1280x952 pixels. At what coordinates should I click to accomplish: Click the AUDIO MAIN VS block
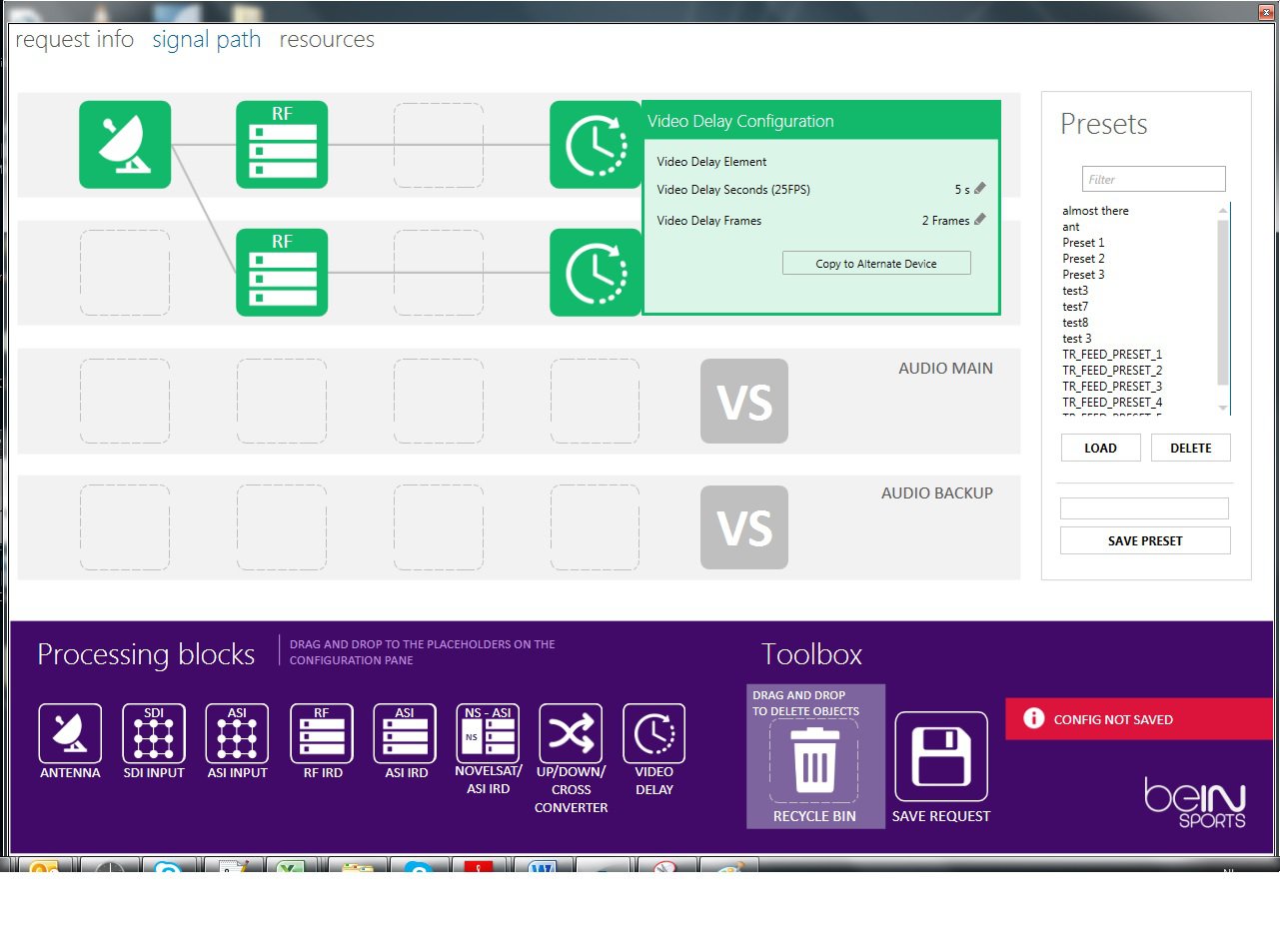(744, 402)
